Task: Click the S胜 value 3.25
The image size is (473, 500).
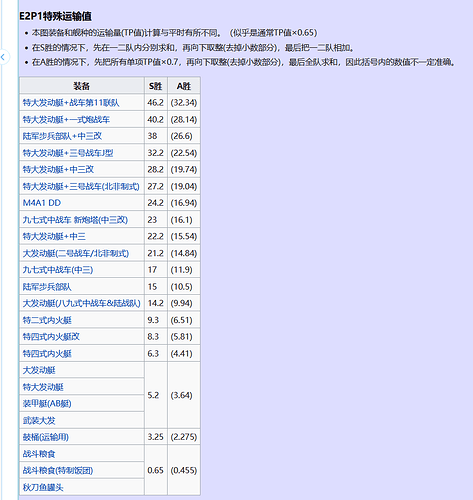Action: (156, 437)
